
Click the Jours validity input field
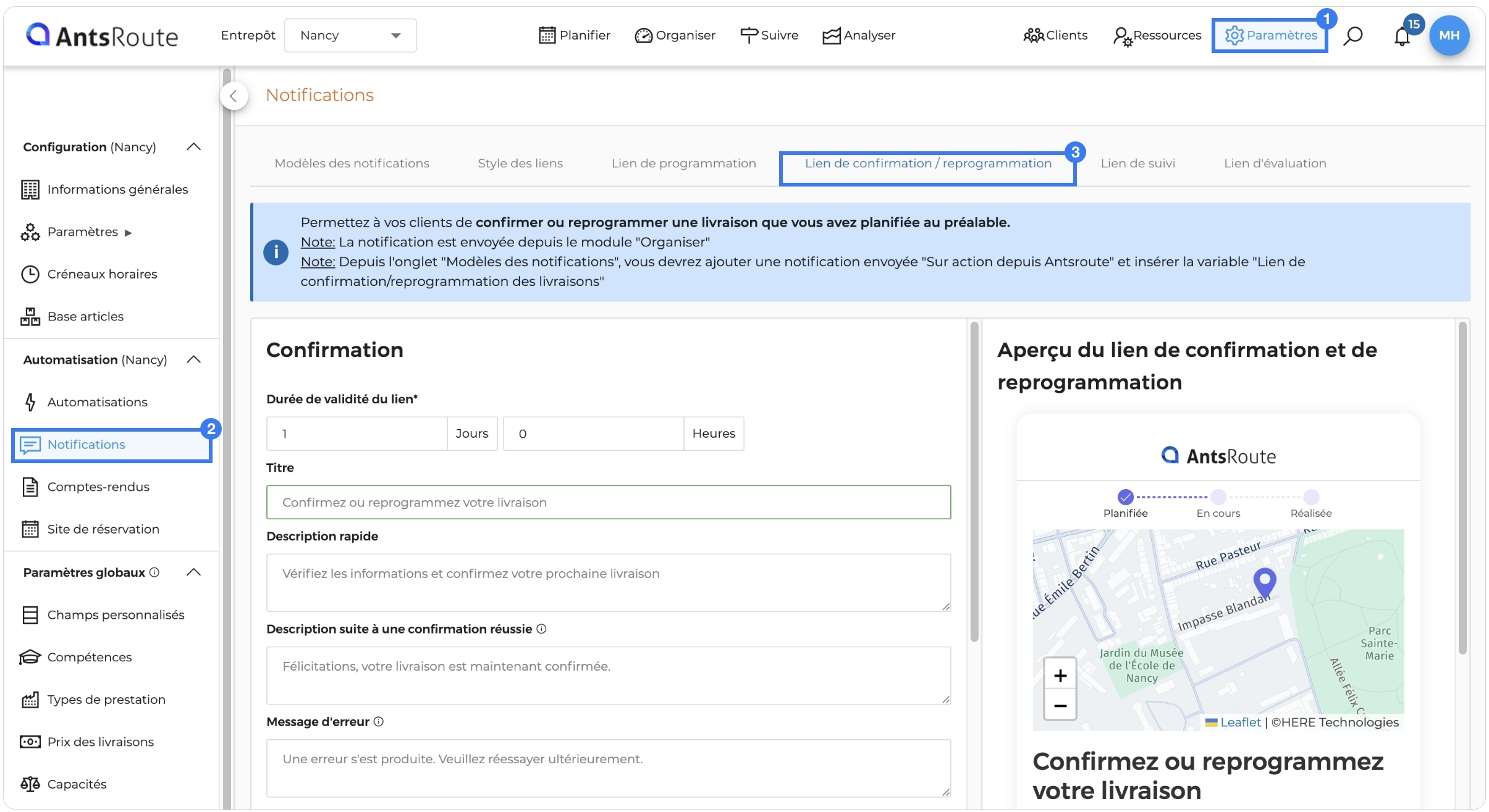356,433
